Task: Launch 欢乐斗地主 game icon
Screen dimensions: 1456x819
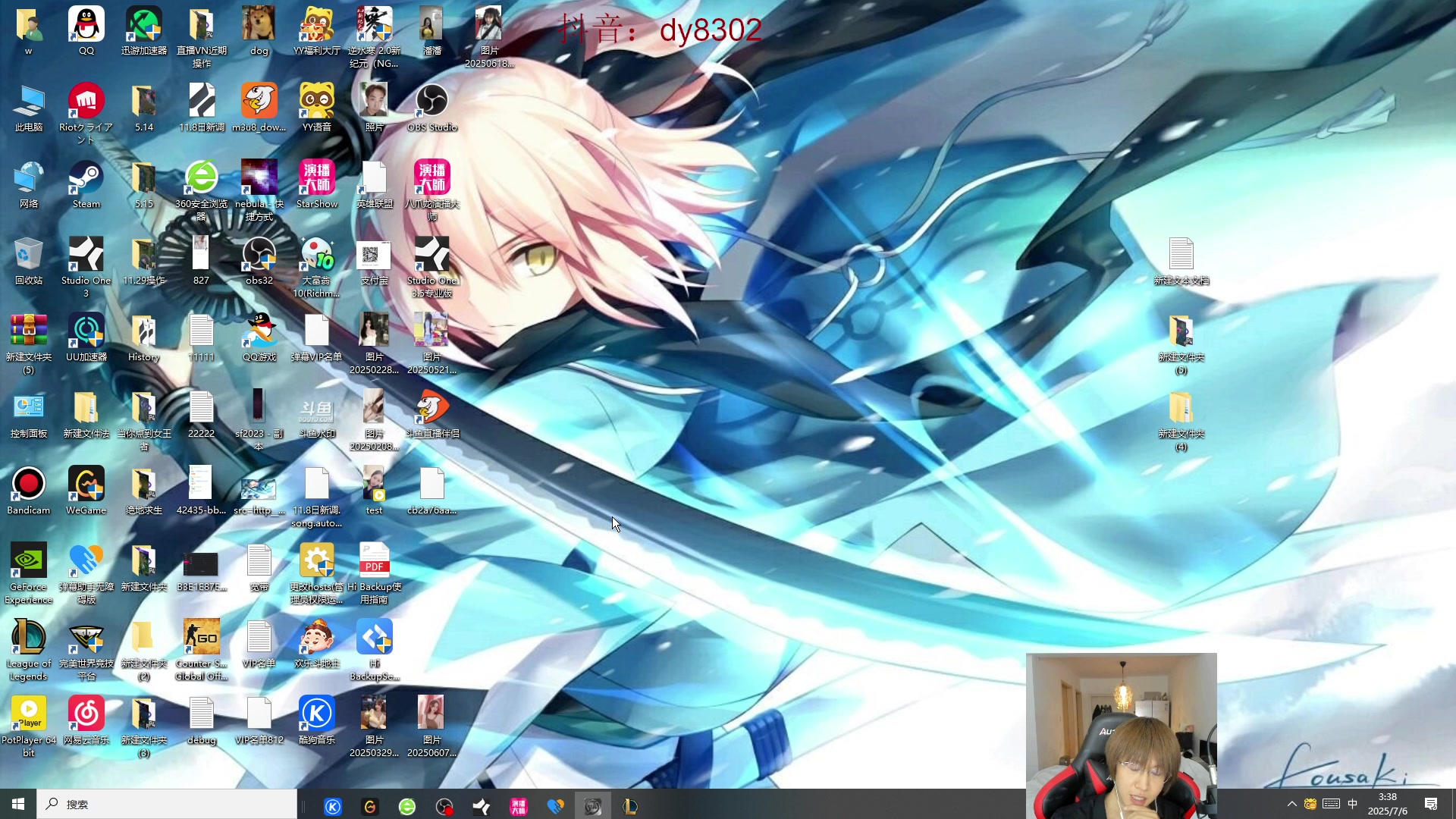Action: (x=317, y=637)
